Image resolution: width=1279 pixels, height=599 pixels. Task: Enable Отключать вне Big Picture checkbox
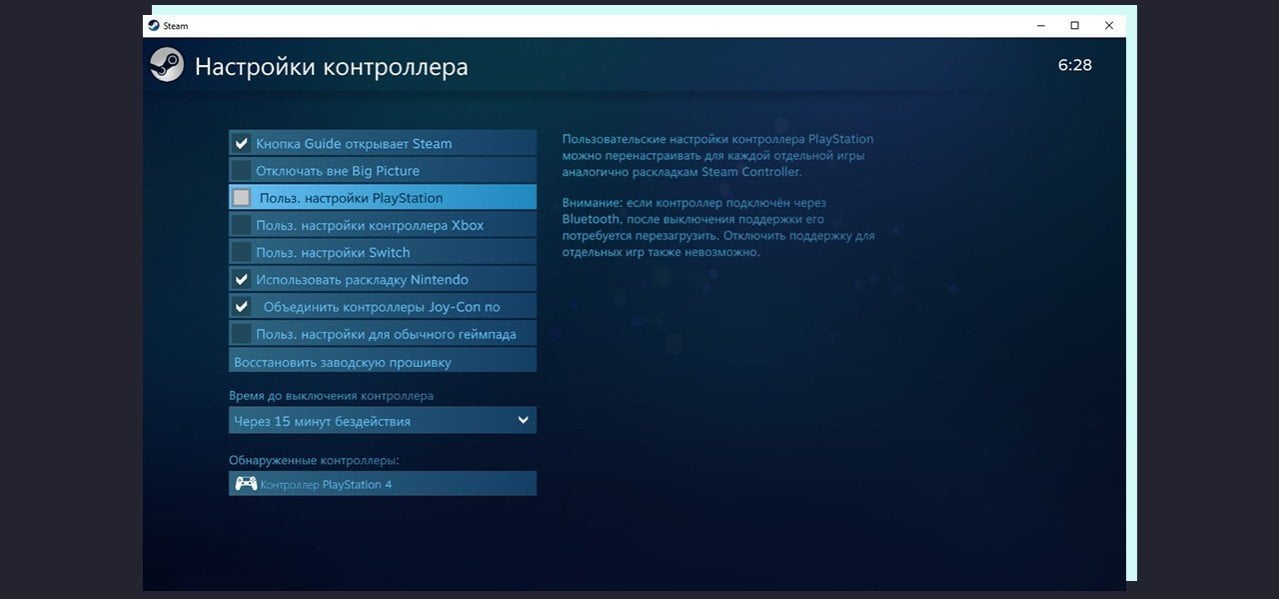point(241,170)
